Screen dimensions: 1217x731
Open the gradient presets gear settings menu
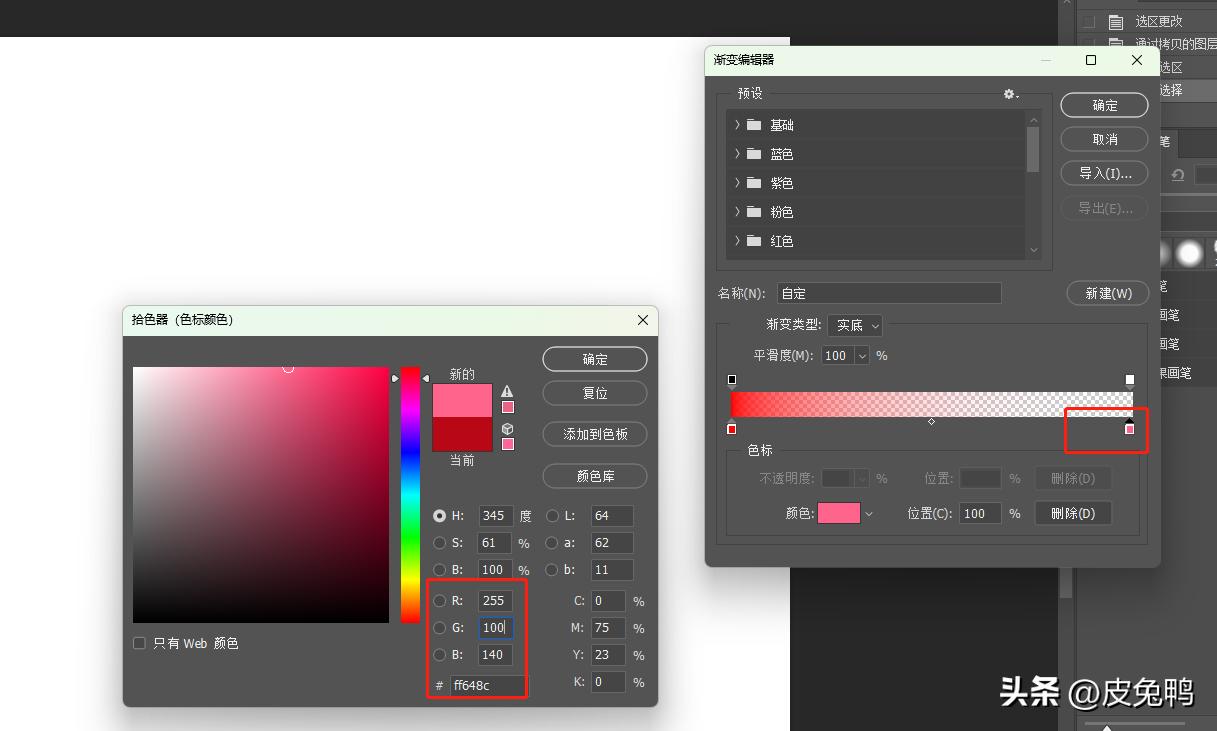[1010, 94]
